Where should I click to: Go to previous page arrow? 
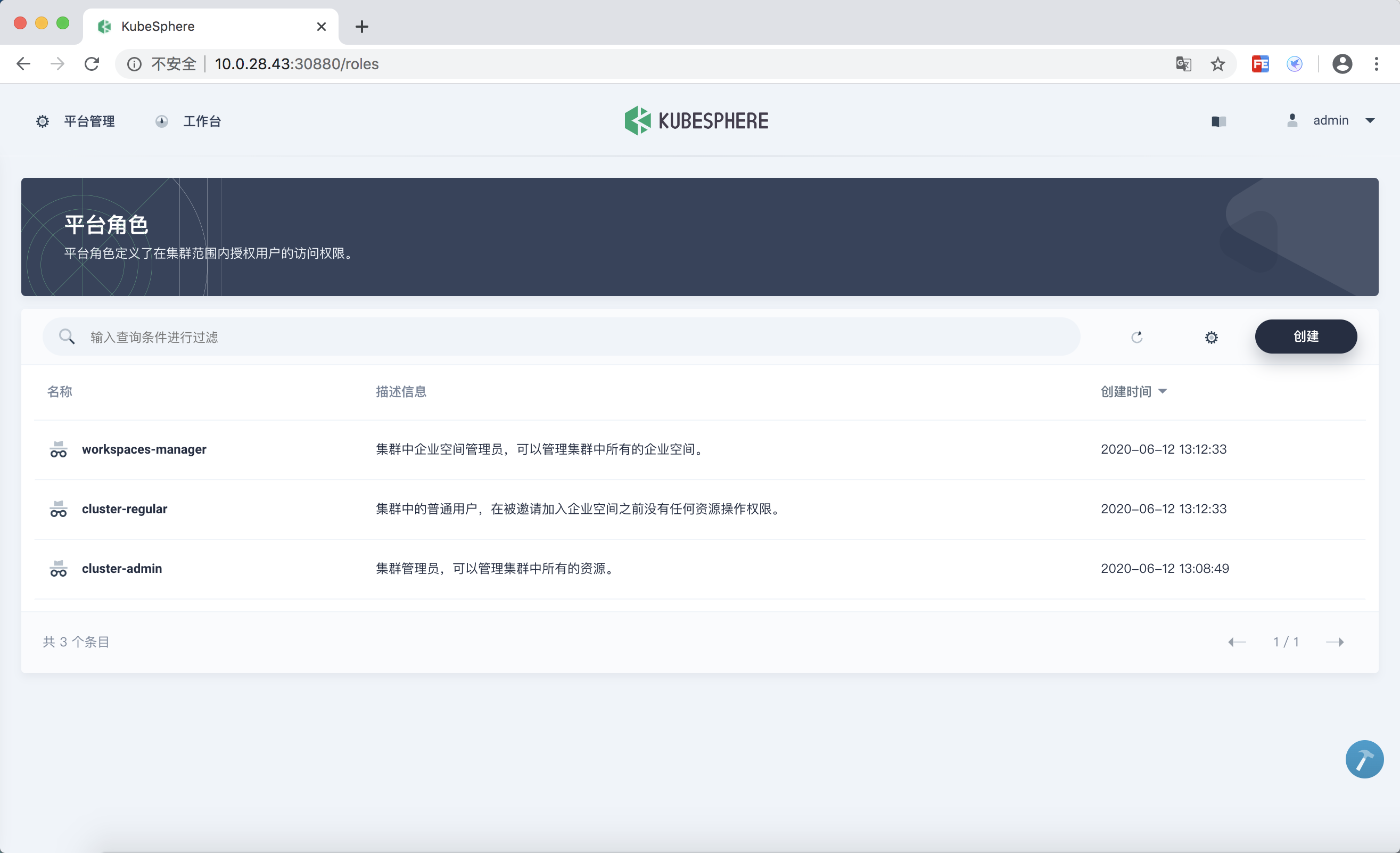coord(1237,642)
